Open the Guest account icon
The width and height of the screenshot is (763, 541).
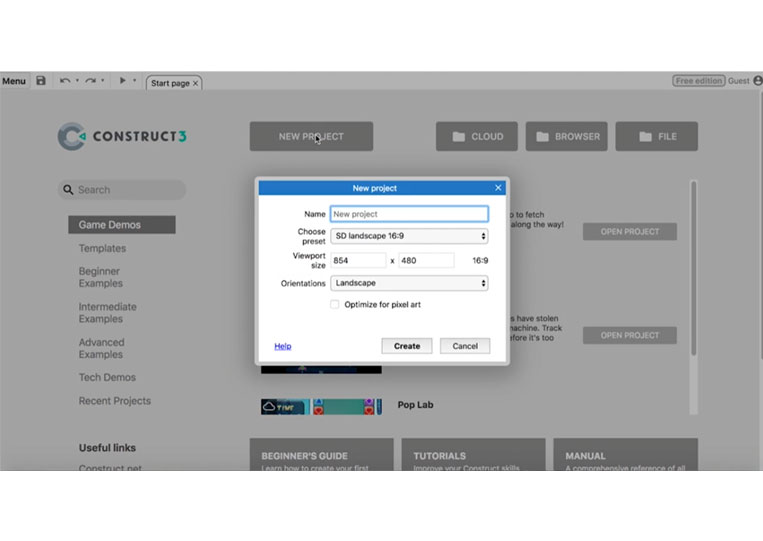pyautogui.click(x=758, y=81)
